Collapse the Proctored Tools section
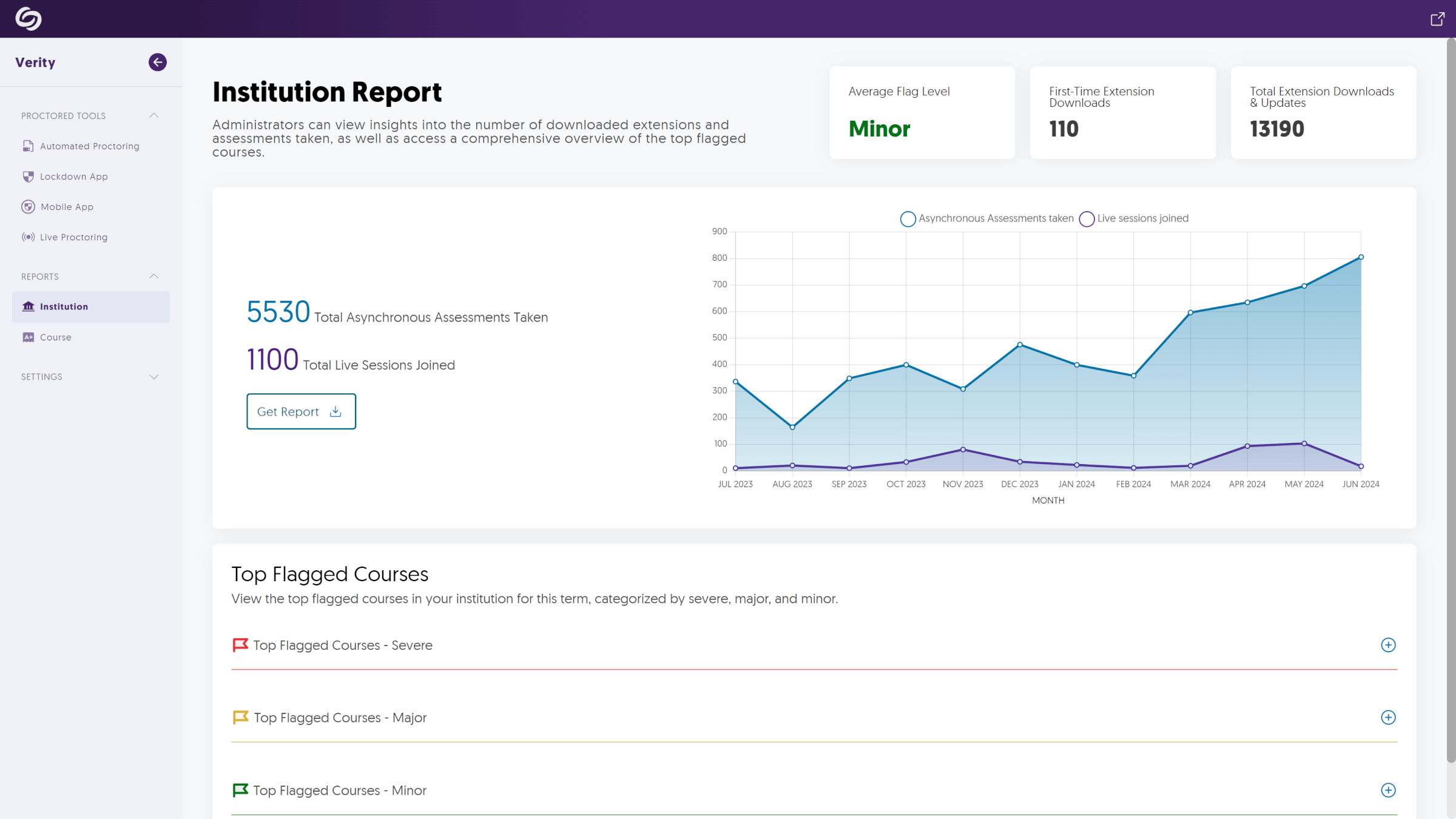 tap(154, 116)
